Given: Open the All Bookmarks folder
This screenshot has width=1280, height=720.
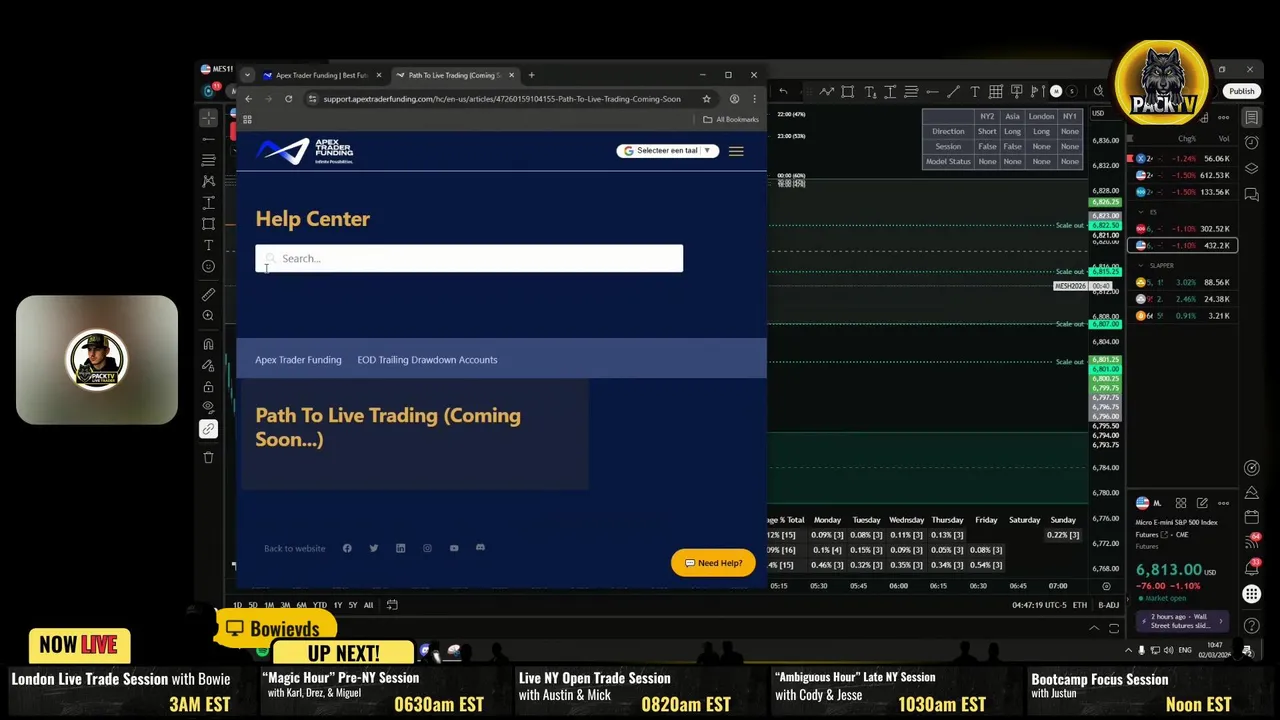Looking at the screenshot, I should tap(731, 119).
